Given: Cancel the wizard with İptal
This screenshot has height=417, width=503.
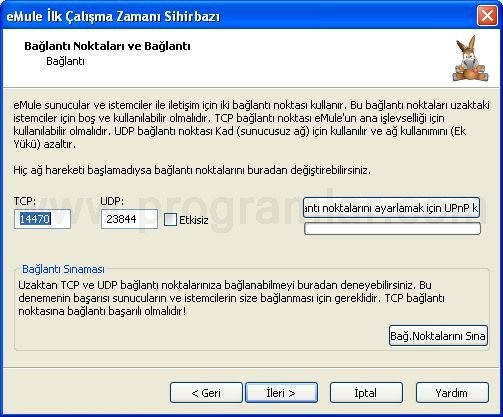Looking at the screenshot, I should pyautogui.click(x=366, y=393).
